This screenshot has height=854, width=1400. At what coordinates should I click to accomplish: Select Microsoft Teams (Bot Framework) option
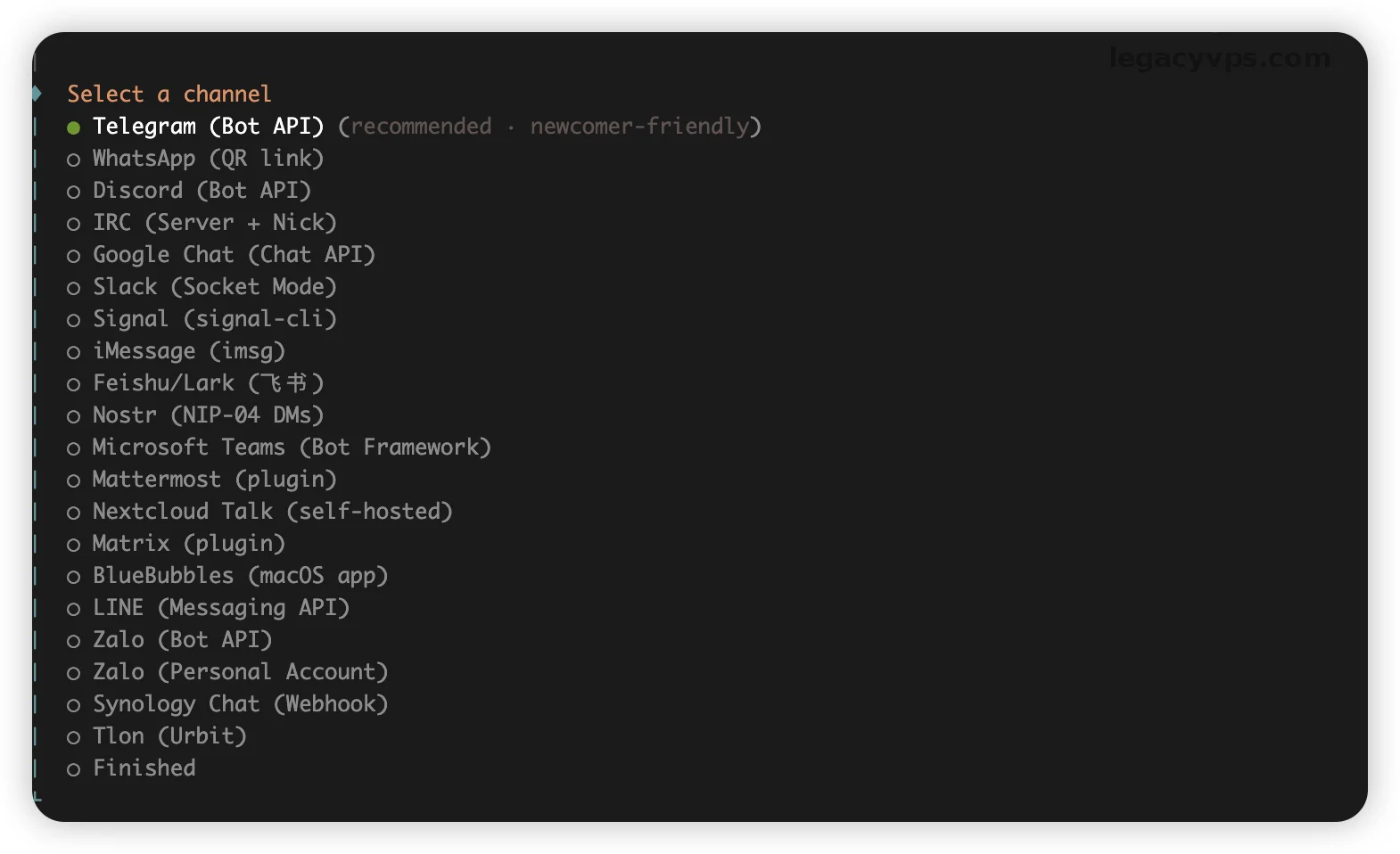pos(292,448)
